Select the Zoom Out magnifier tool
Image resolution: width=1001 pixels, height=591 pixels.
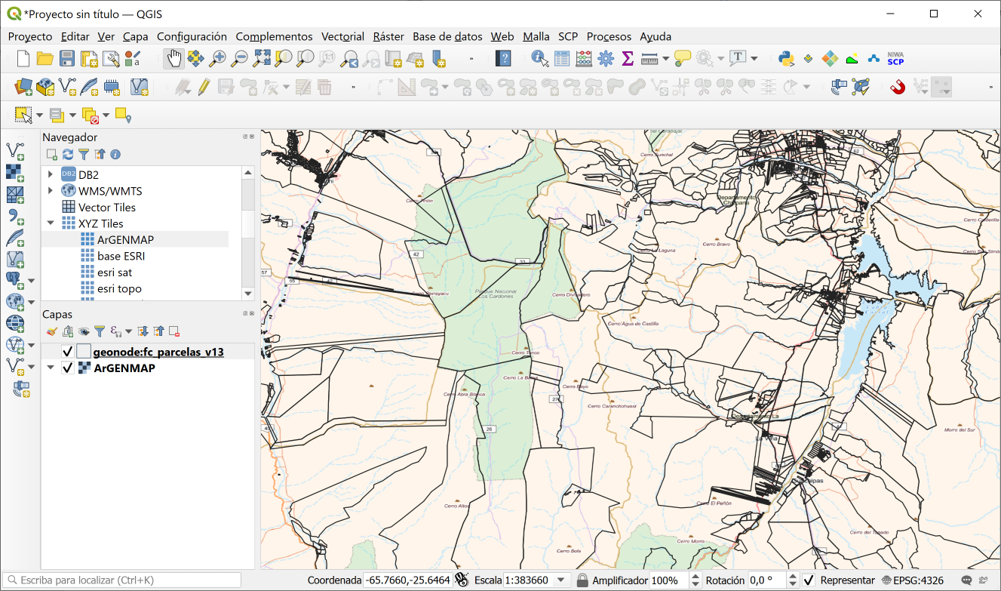(239, 59)
